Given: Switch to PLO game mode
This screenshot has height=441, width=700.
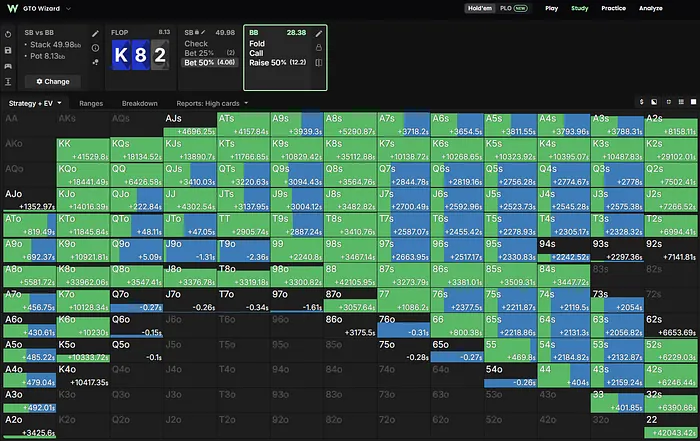Looking at the screenshot, I should coord(513,8).
